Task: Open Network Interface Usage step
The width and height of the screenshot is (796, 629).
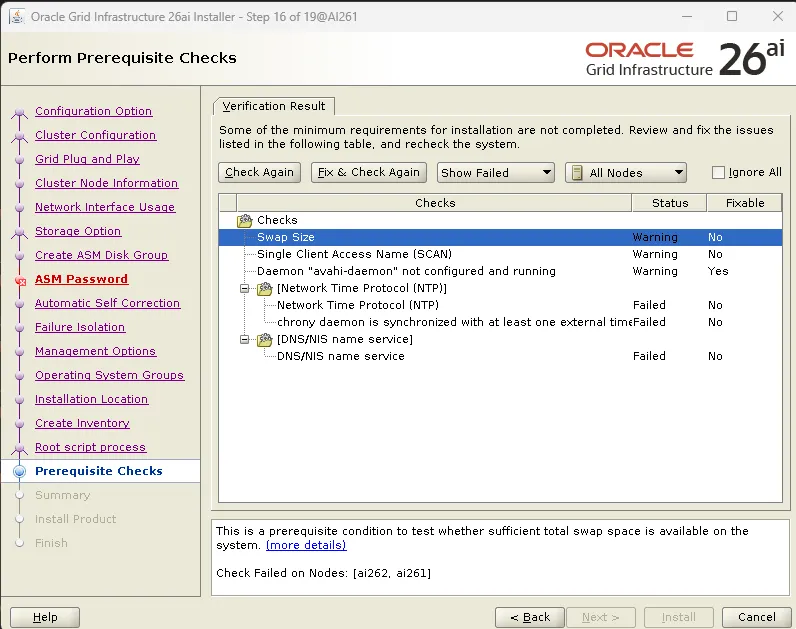Action: click(105, 207)
